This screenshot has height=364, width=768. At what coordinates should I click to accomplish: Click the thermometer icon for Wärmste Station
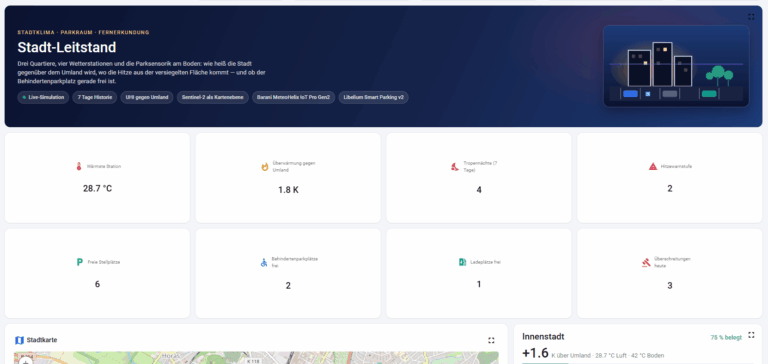click(79, 167)
